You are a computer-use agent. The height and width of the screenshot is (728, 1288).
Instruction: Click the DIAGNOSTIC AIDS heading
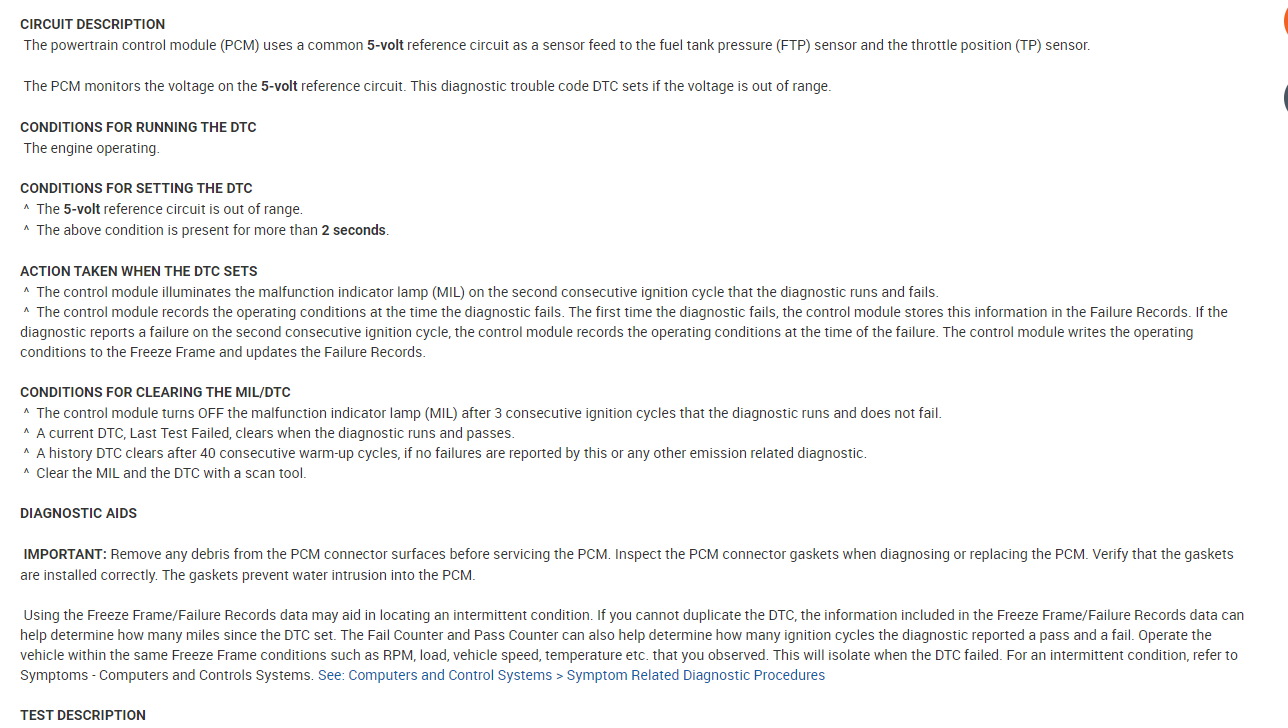point(78,513)
